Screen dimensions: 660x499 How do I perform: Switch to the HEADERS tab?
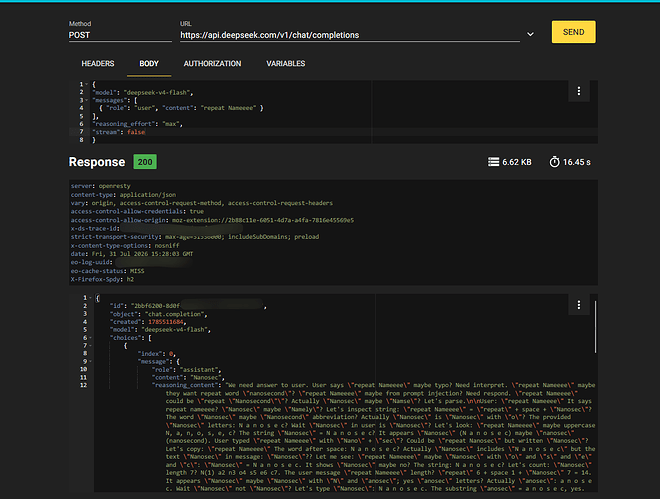[98, 64]
